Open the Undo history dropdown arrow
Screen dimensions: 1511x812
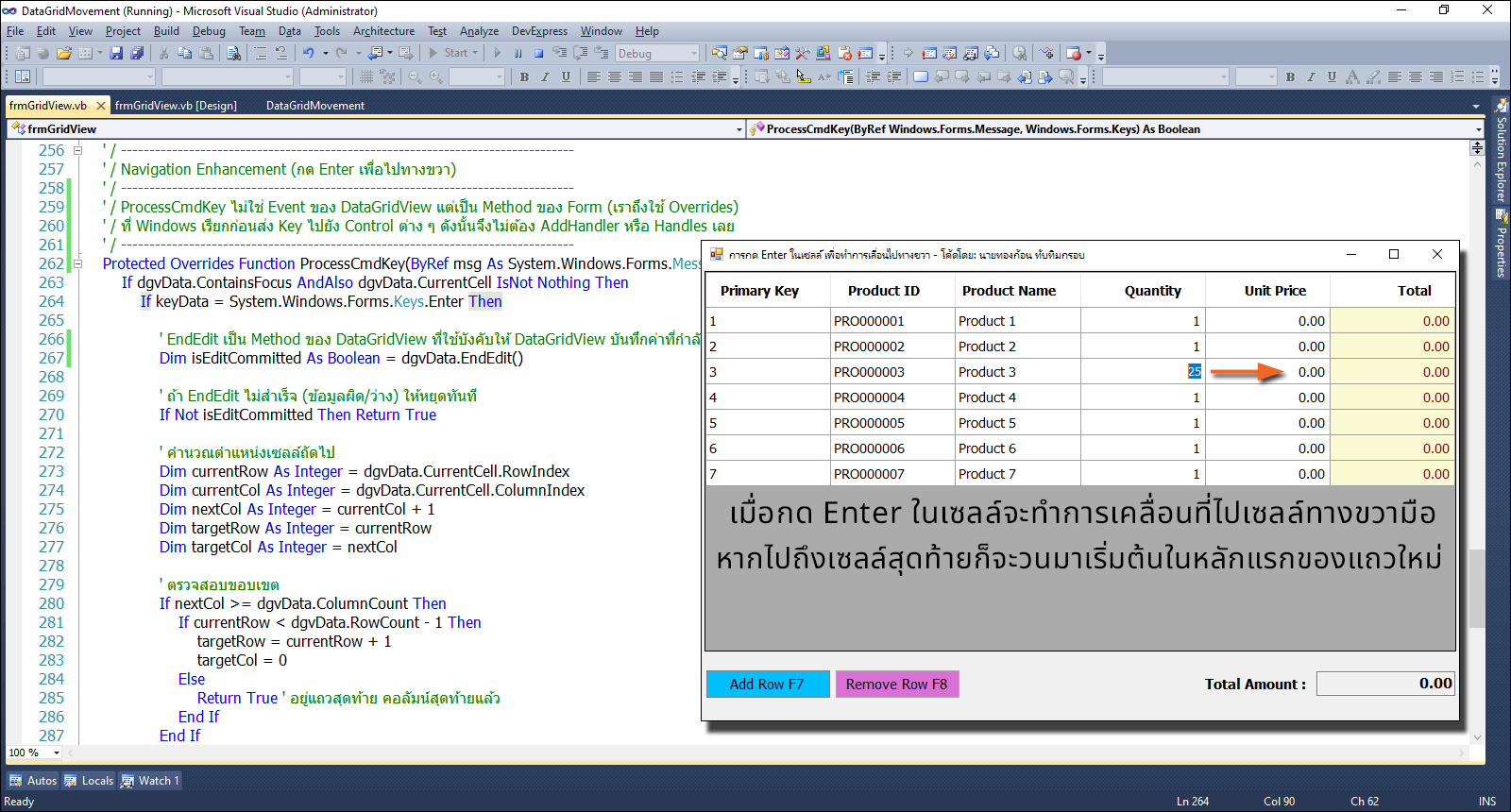pos(326,53)
